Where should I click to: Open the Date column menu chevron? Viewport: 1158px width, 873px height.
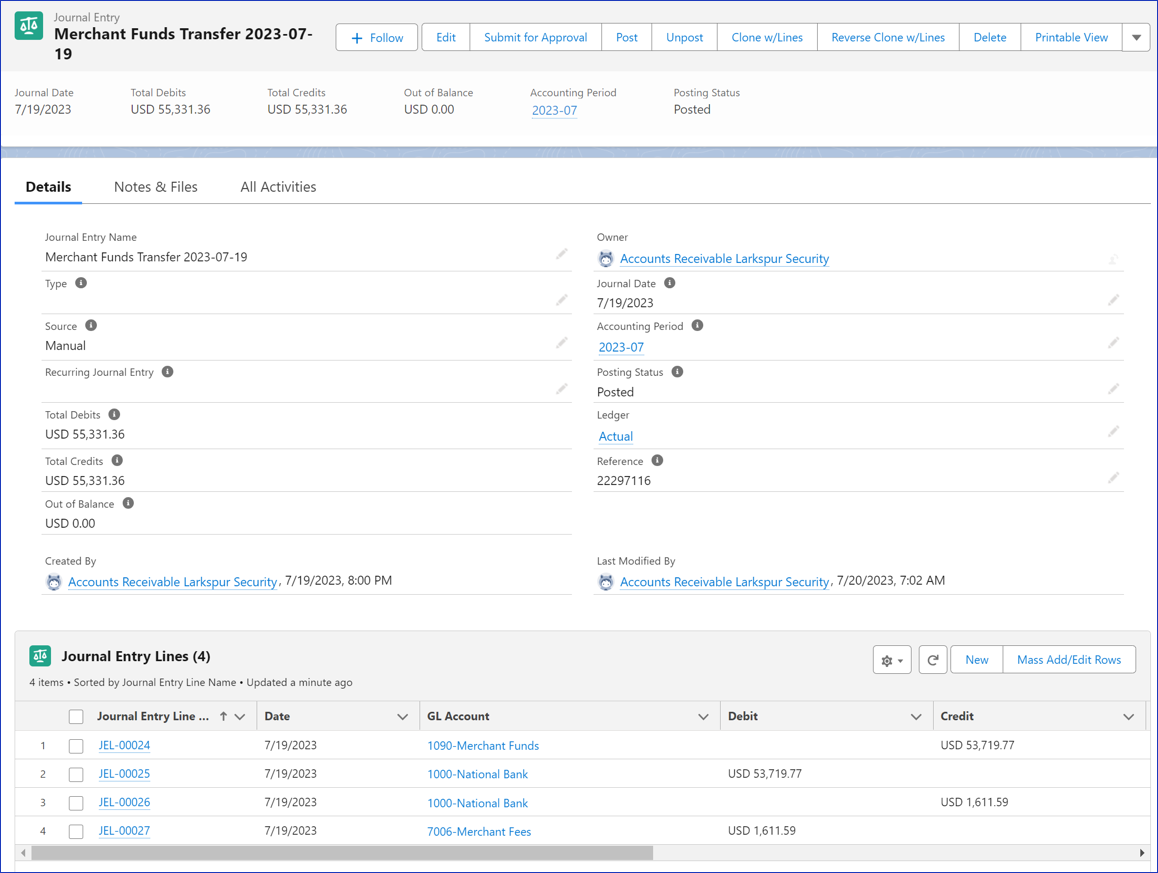[402, 716]
